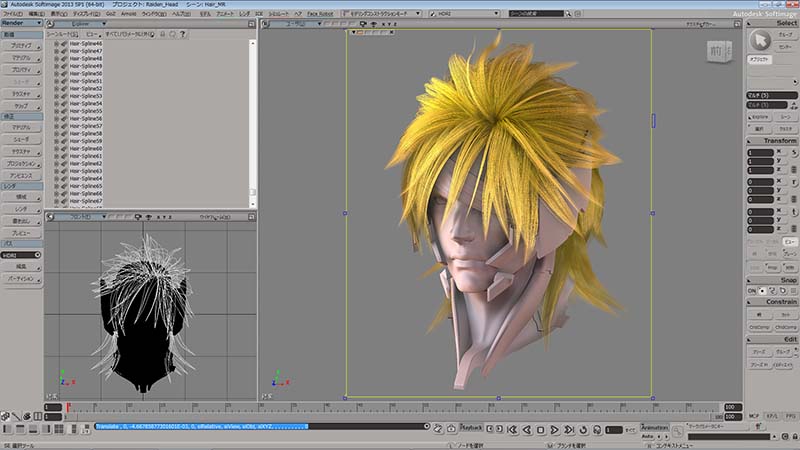Click the Explore button in Select panel
Viewport: 800px width, 450px height.
(759, 117)
